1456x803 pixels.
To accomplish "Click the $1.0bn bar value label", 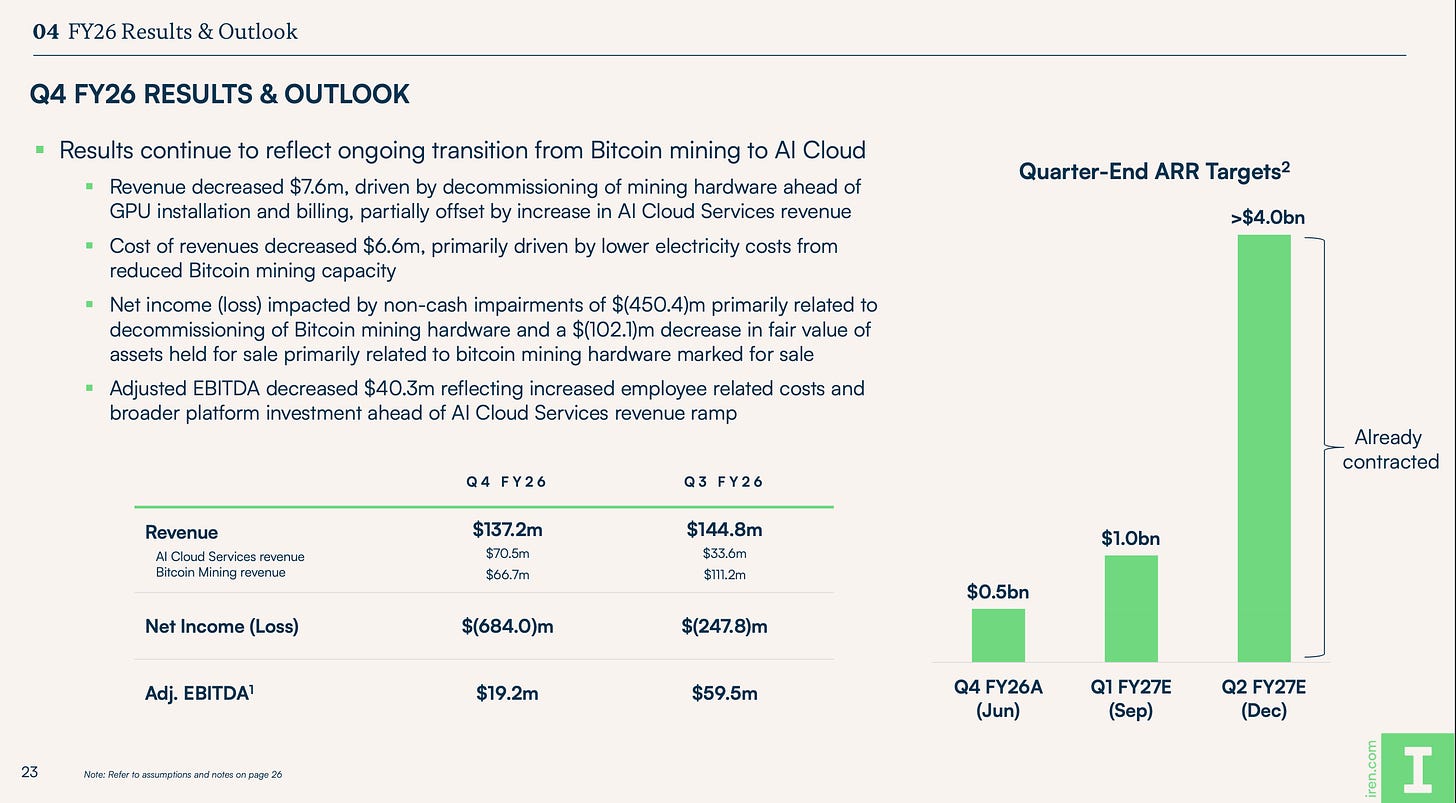I will click(1131, 538).
